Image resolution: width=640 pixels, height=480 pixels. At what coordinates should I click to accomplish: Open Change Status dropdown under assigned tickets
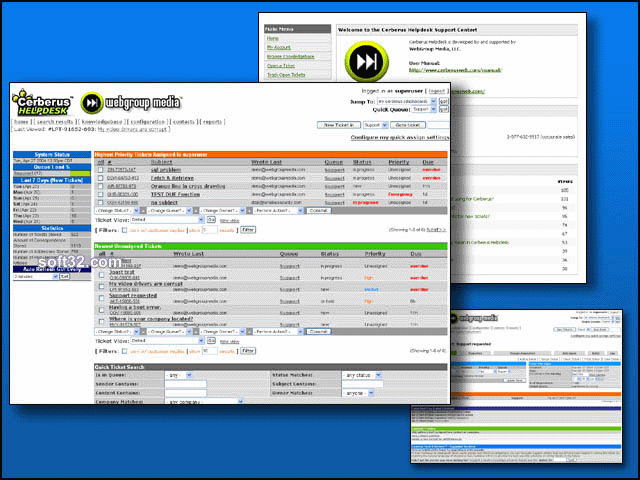coord(117,211)
